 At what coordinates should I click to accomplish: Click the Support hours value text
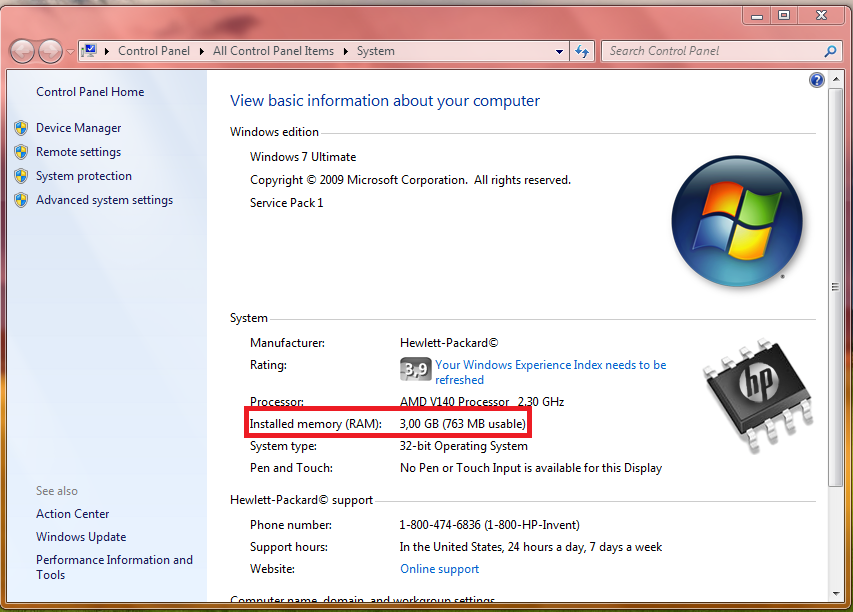tap(530, 547)
